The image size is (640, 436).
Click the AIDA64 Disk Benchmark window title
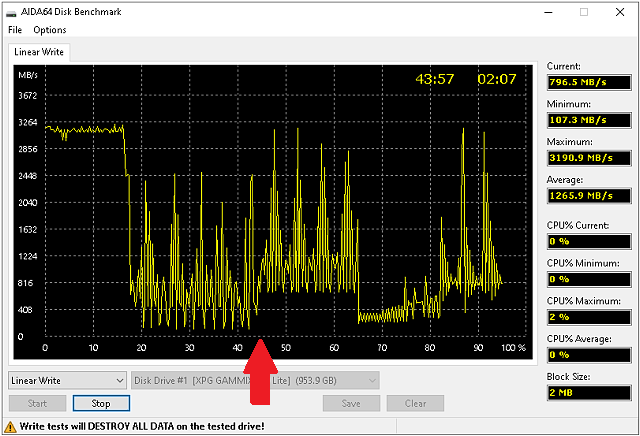coord(71,12)
